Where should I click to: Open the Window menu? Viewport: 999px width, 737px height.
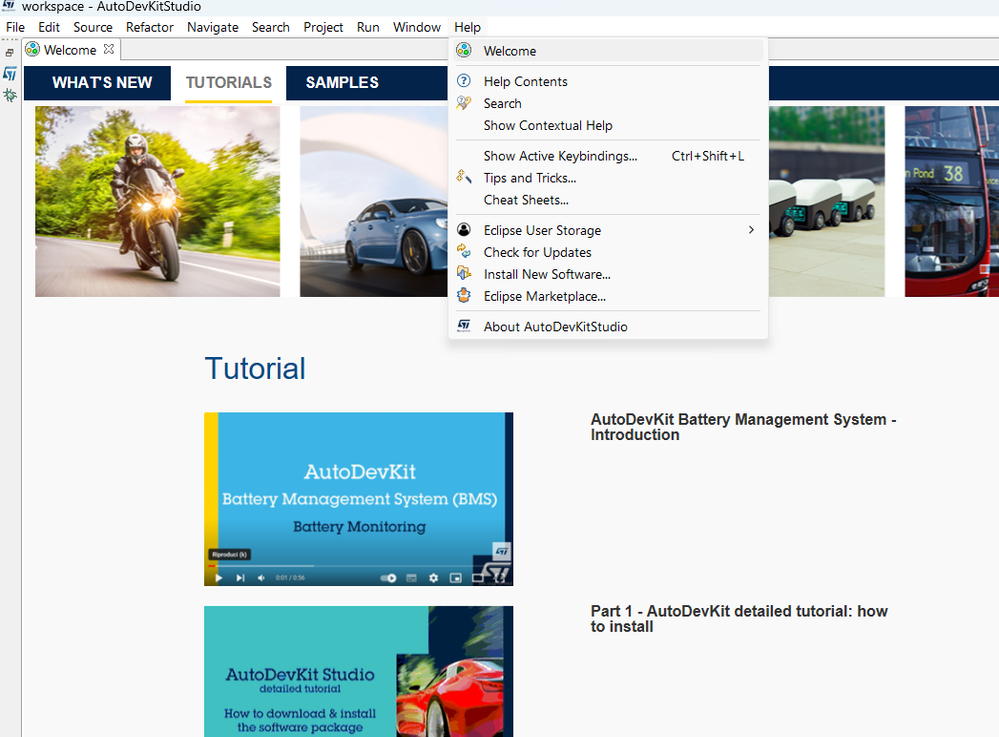click(416, 27)
